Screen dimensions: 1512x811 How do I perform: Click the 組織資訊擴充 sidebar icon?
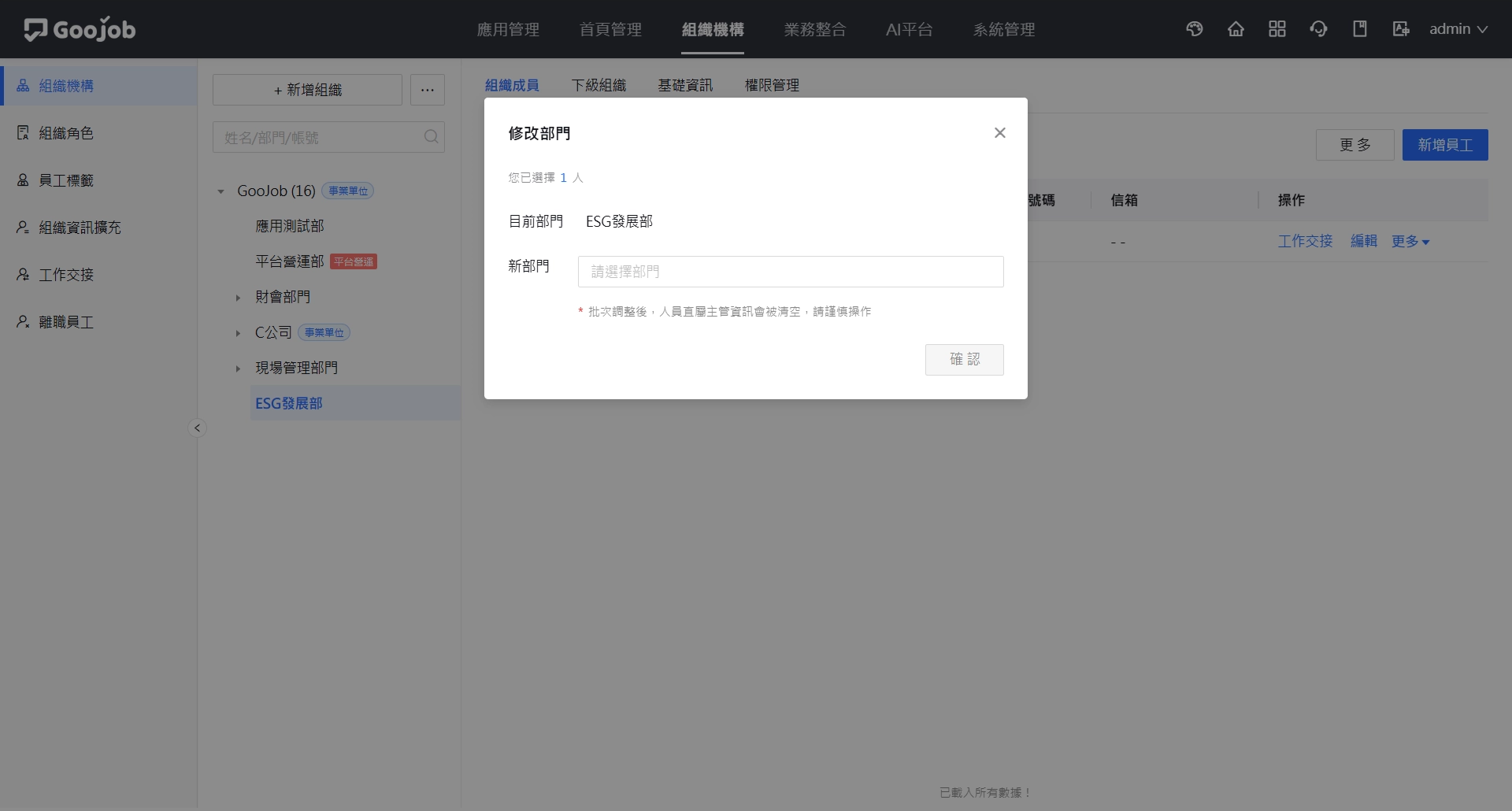click(x=23, y=228)
